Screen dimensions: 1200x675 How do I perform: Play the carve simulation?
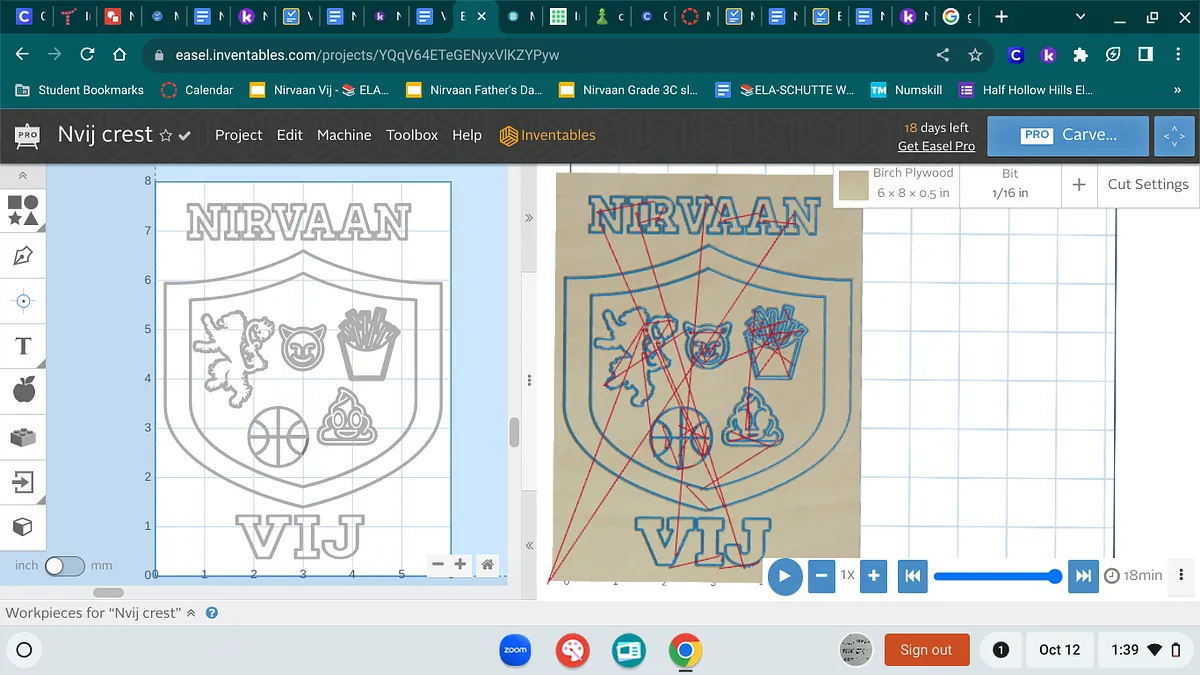tap(785, 576)
